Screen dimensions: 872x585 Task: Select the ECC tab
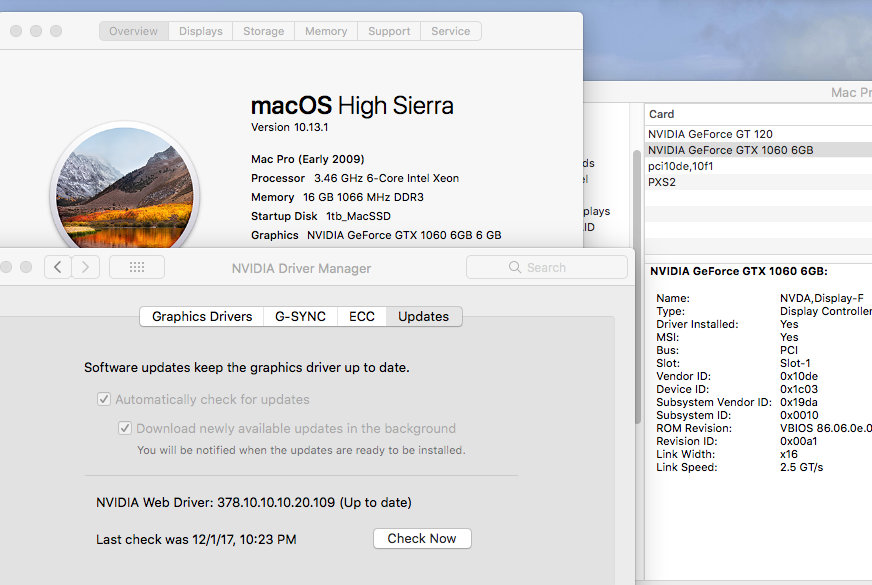[x=361, y=316]
